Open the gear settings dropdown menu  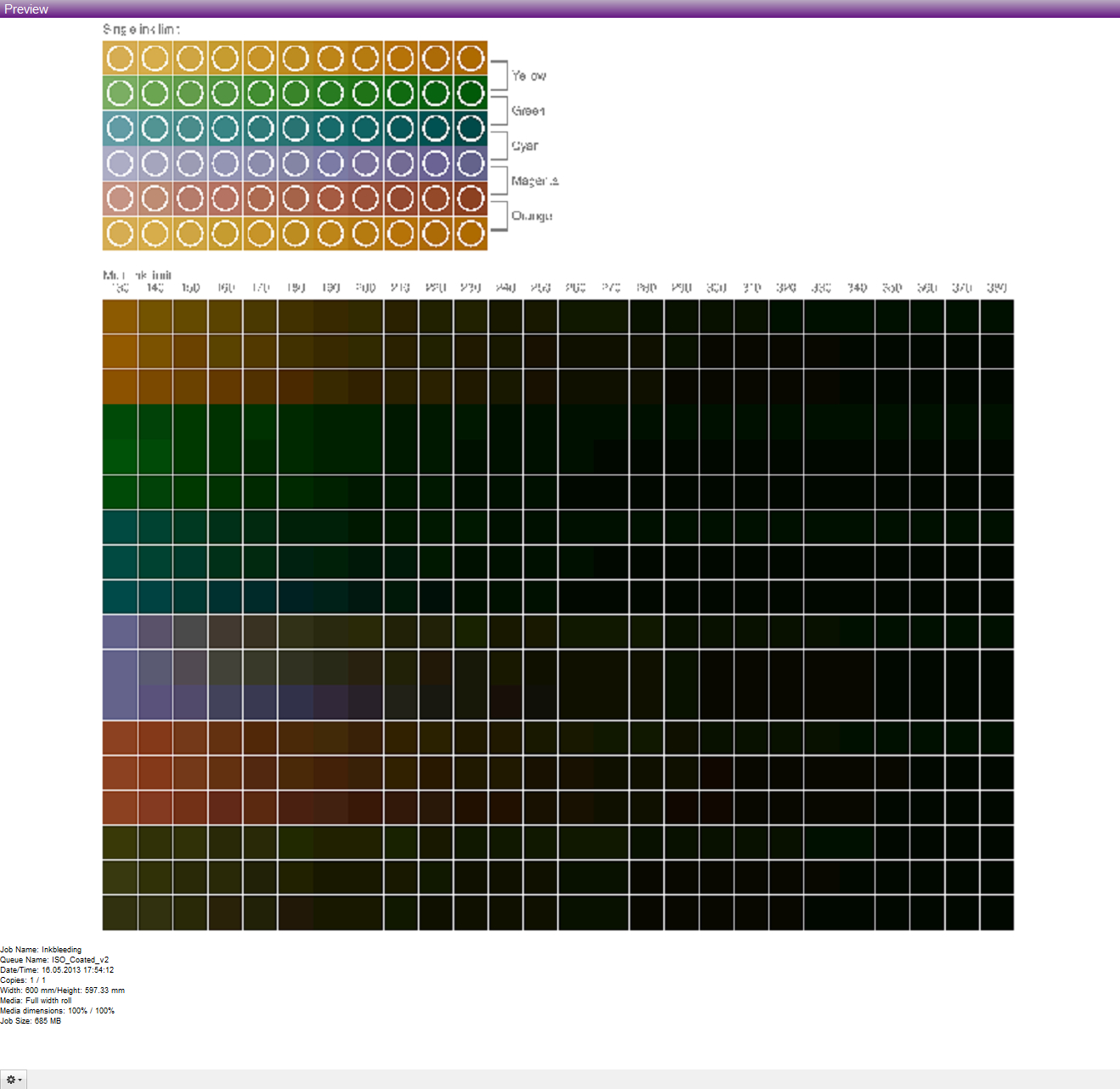14,1080
